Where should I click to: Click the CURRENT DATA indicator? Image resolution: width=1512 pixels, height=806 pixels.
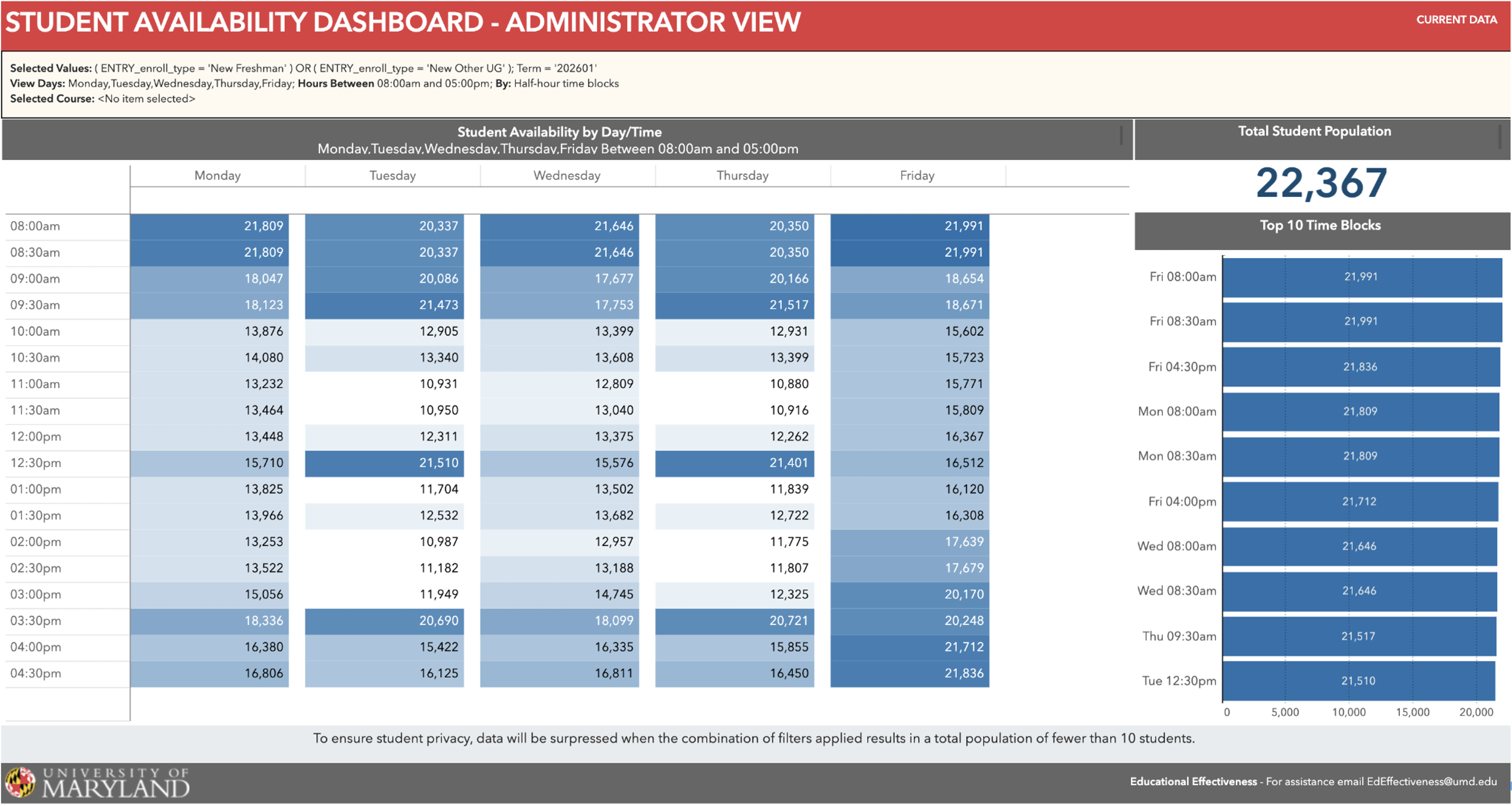[1458, 20]
